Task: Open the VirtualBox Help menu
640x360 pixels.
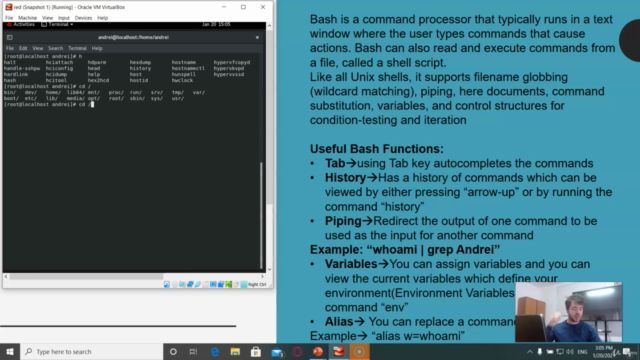Action: coord(102,18)
